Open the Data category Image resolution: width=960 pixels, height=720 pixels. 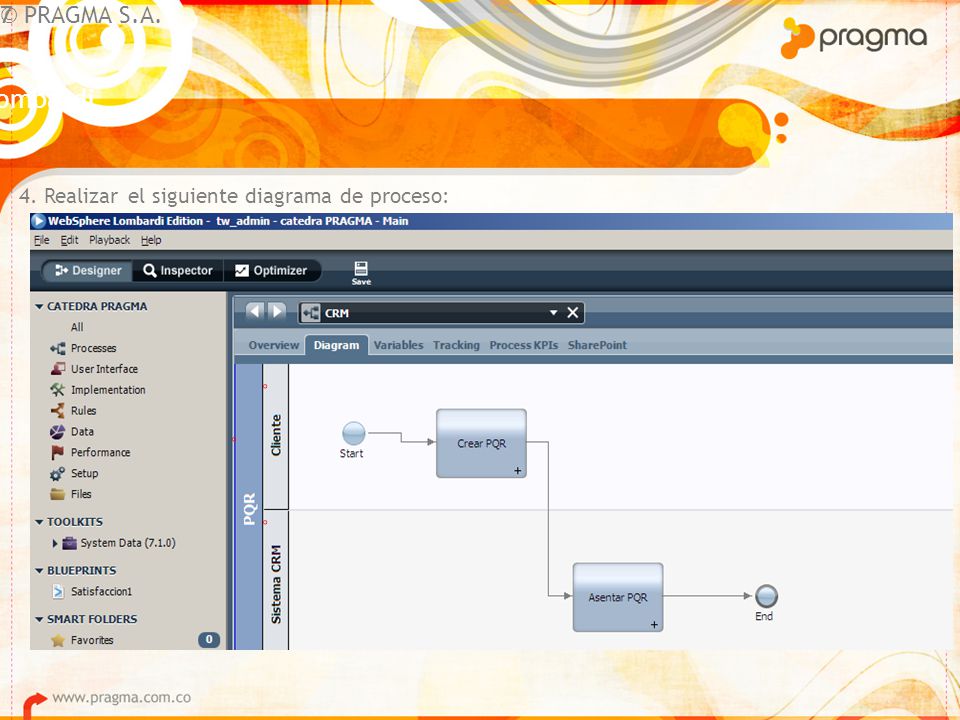(82, 432)
